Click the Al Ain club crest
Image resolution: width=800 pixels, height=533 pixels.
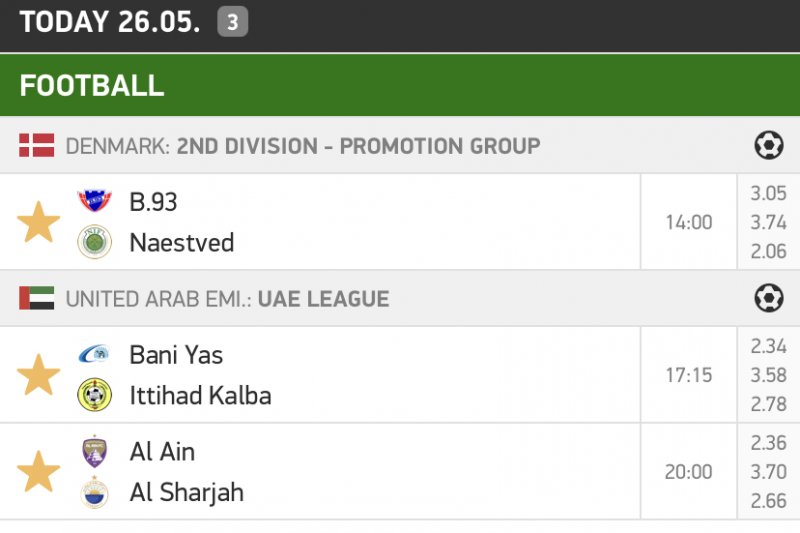pos(94,451)
